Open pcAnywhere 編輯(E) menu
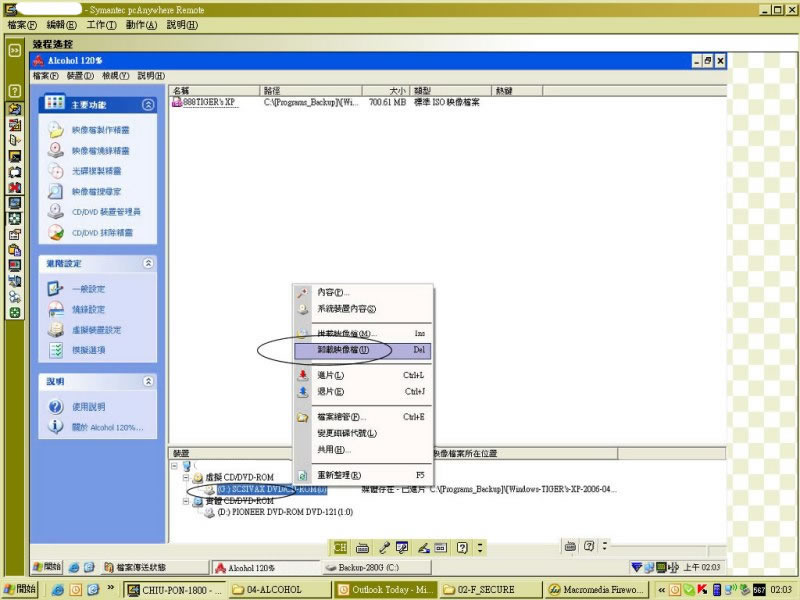 61,24
